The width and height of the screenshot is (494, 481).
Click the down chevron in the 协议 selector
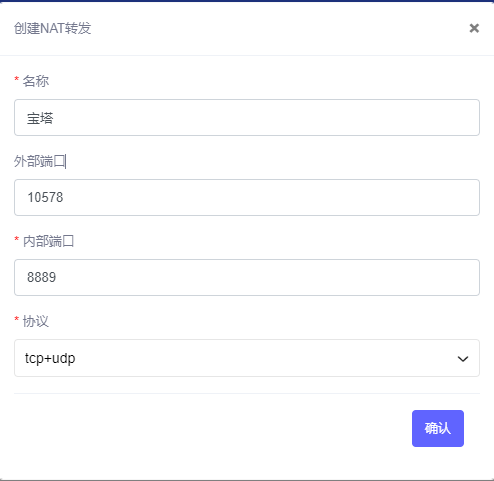coord(463,359)
